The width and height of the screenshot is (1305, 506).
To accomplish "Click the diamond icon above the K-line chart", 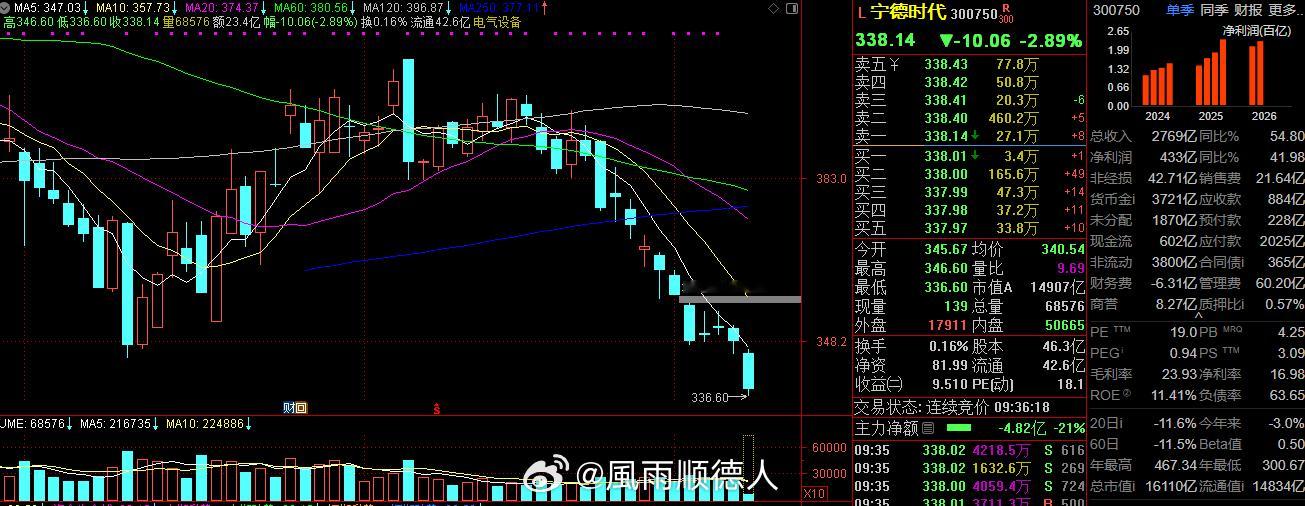I will click(773, 8).
